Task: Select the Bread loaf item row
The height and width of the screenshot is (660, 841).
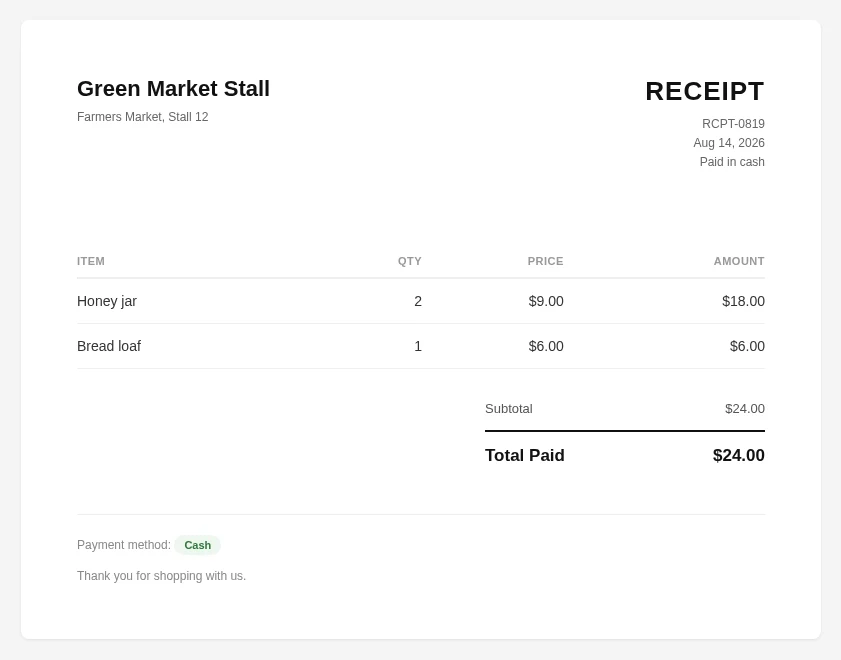Action: pos(421,346)
